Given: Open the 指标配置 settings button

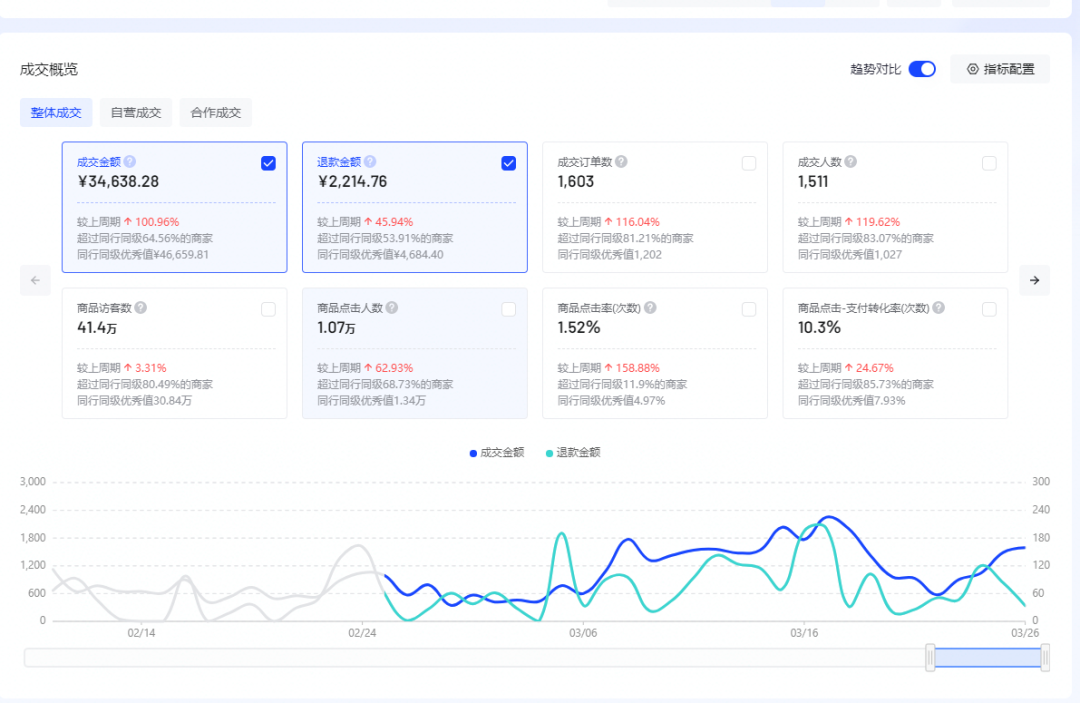Looking at the screenshot, I should pyautogui.click(x=1000, y=69).
